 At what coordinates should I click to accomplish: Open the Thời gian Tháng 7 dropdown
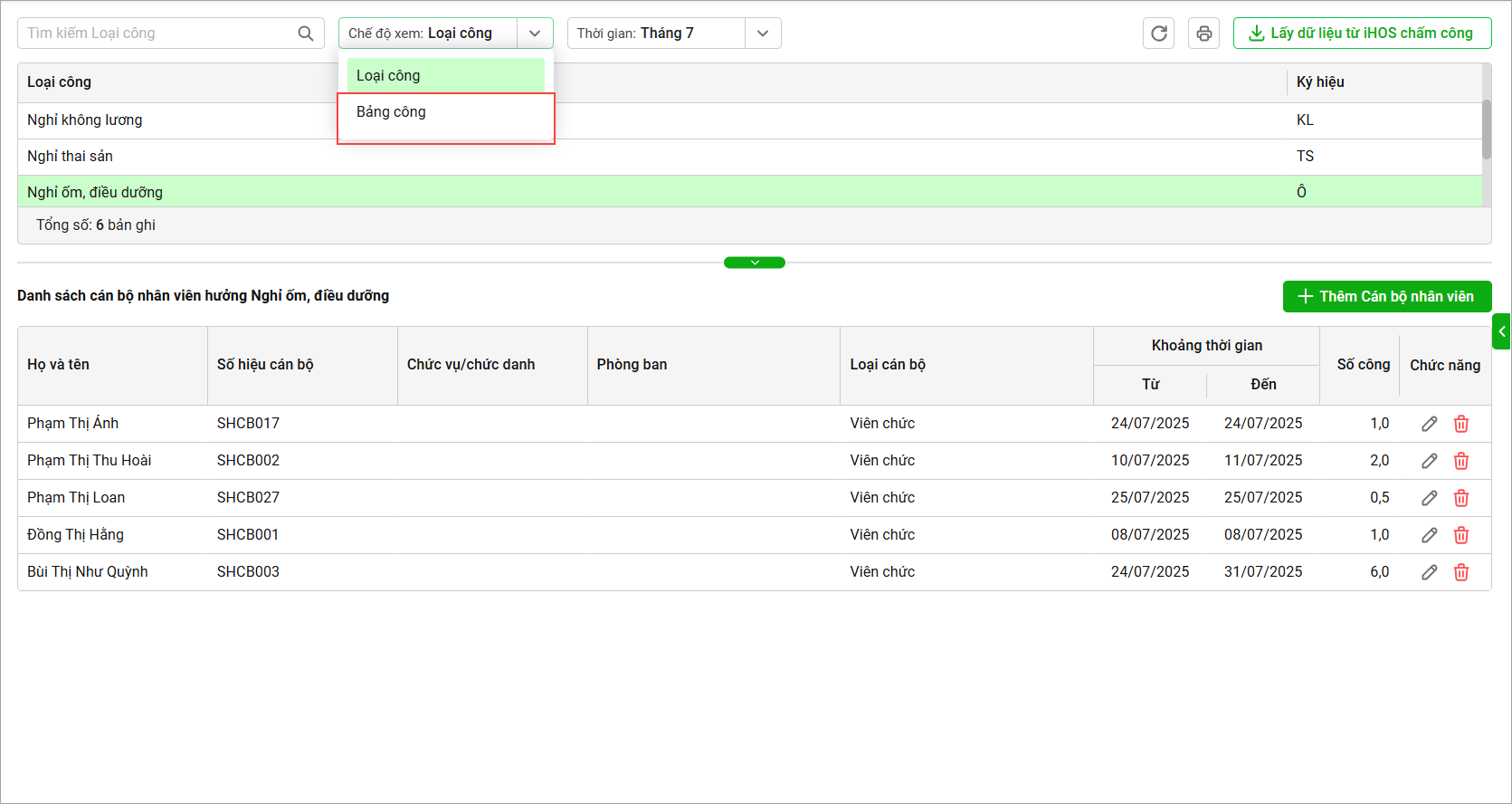pos(763,33)
